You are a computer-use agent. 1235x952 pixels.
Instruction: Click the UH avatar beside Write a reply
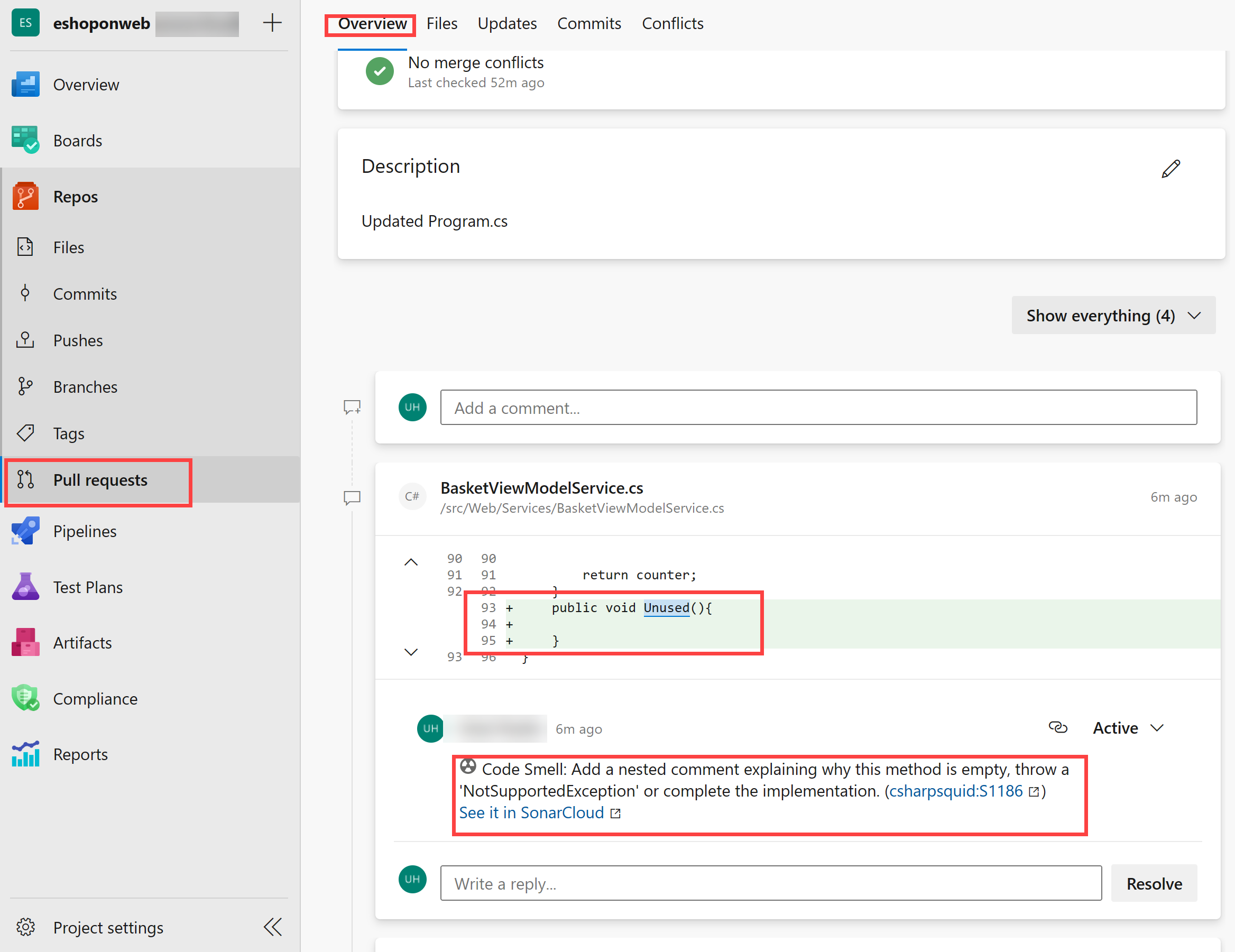[x=412, y=879]
